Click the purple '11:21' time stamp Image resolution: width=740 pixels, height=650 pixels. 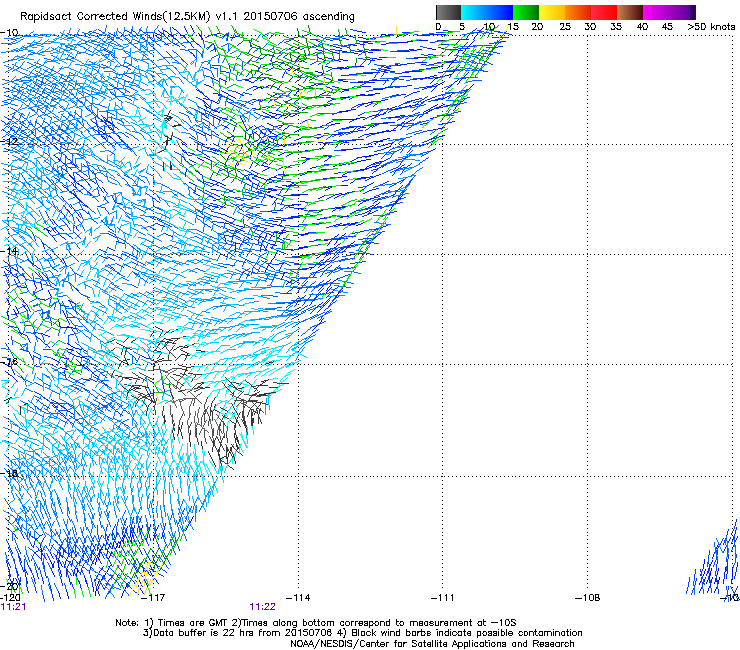14,607
